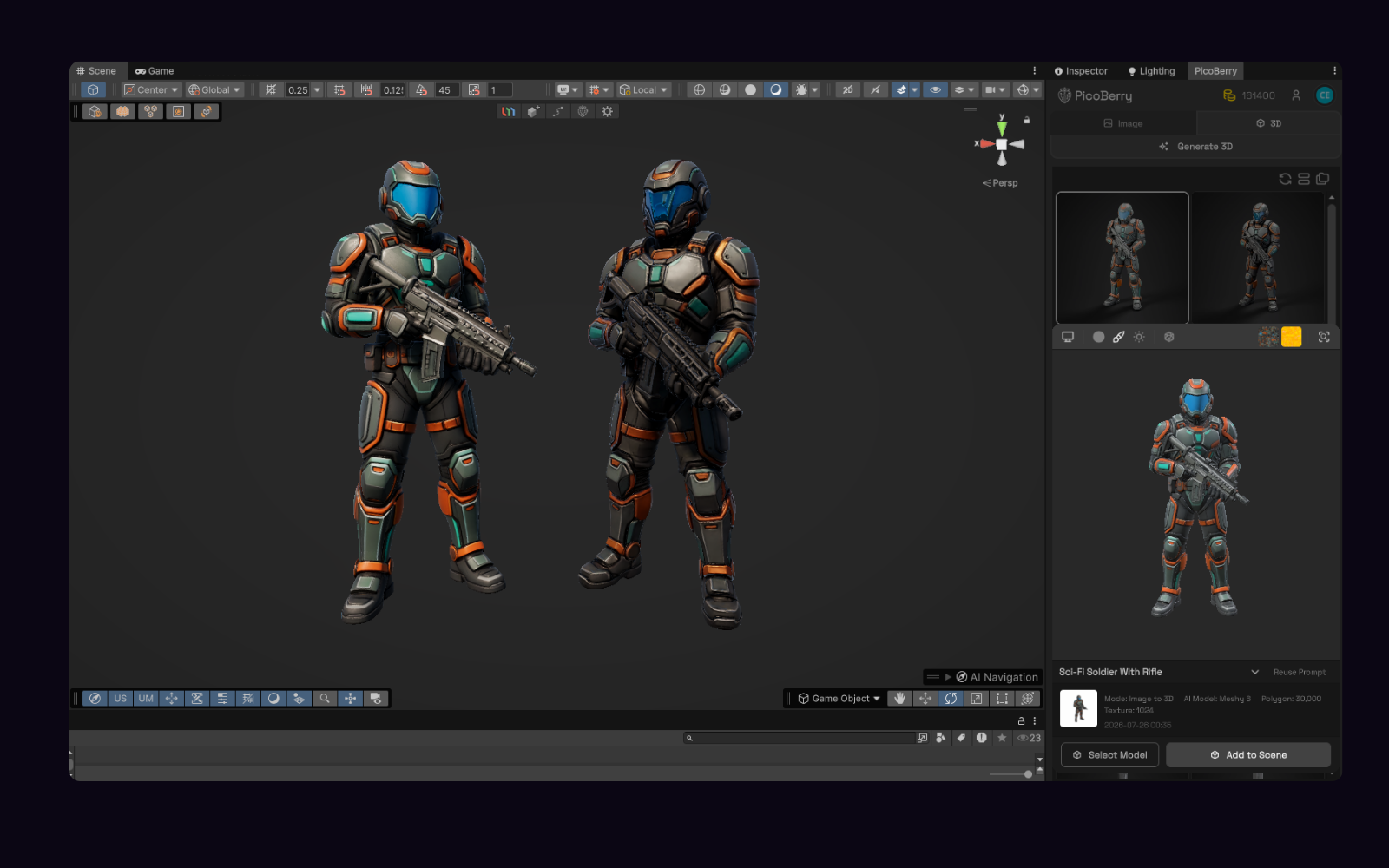
Task: Click the Add to Scene button
Action: point(1248,755)
